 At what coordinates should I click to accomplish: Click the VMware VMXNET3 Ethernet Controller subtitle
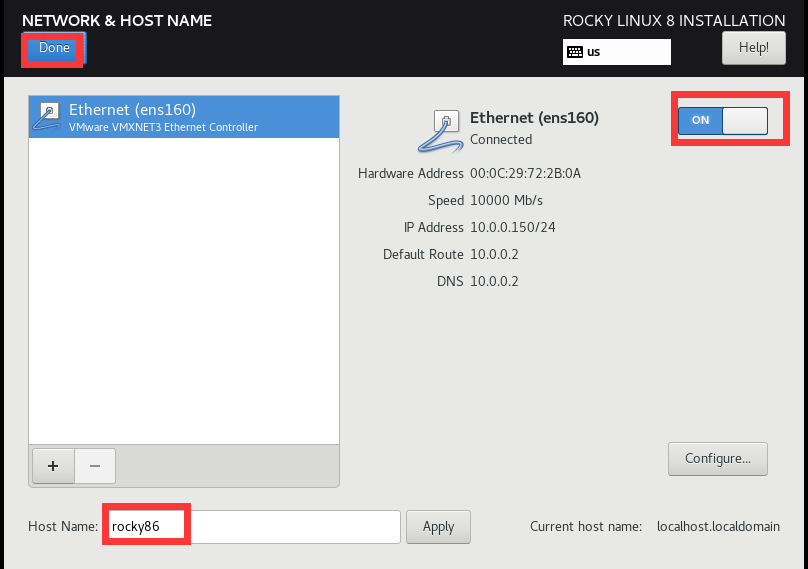click(163, 127)
